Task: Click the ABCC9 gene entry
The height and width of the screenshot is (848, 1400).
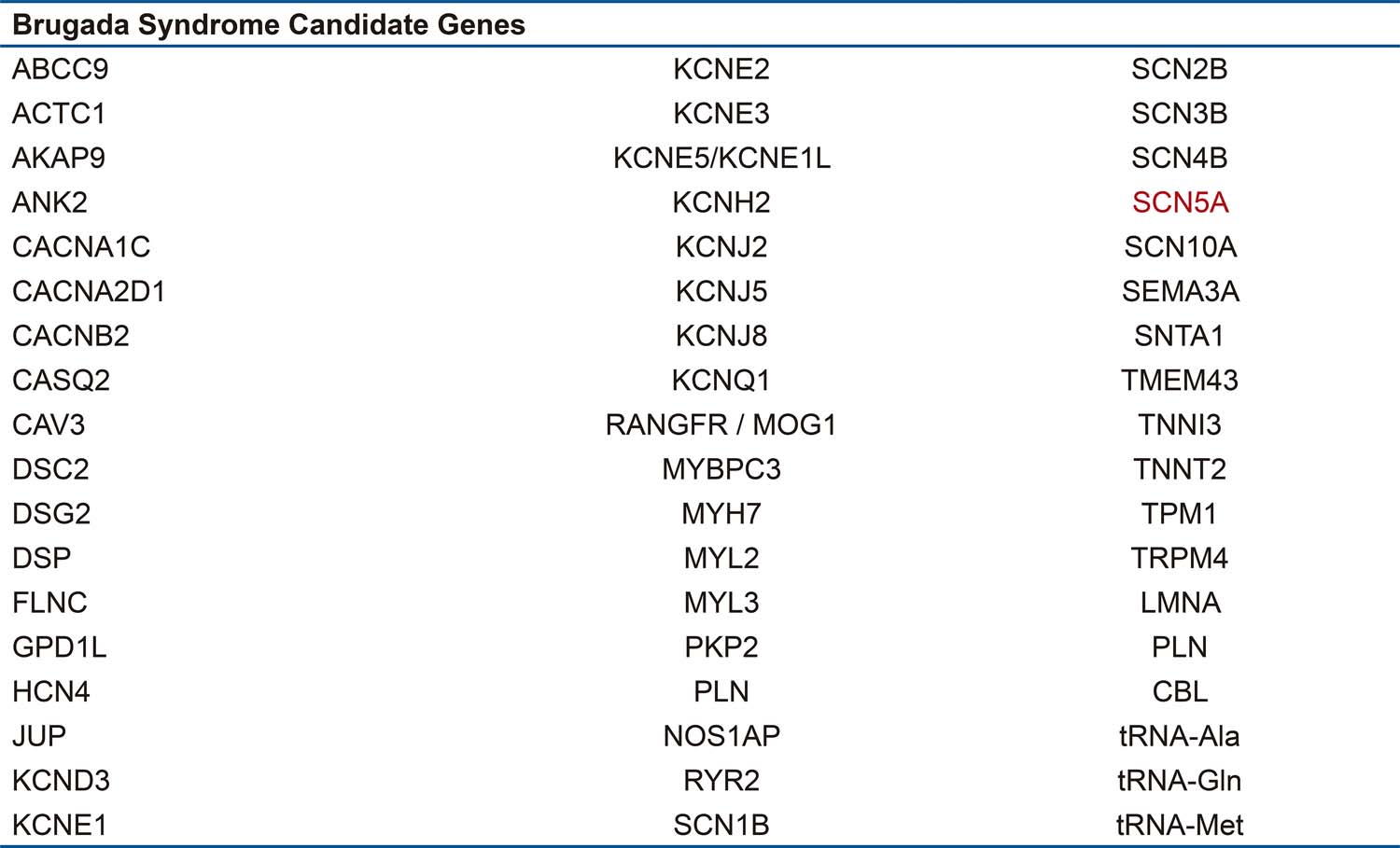Action: click(x=61, y=69)
